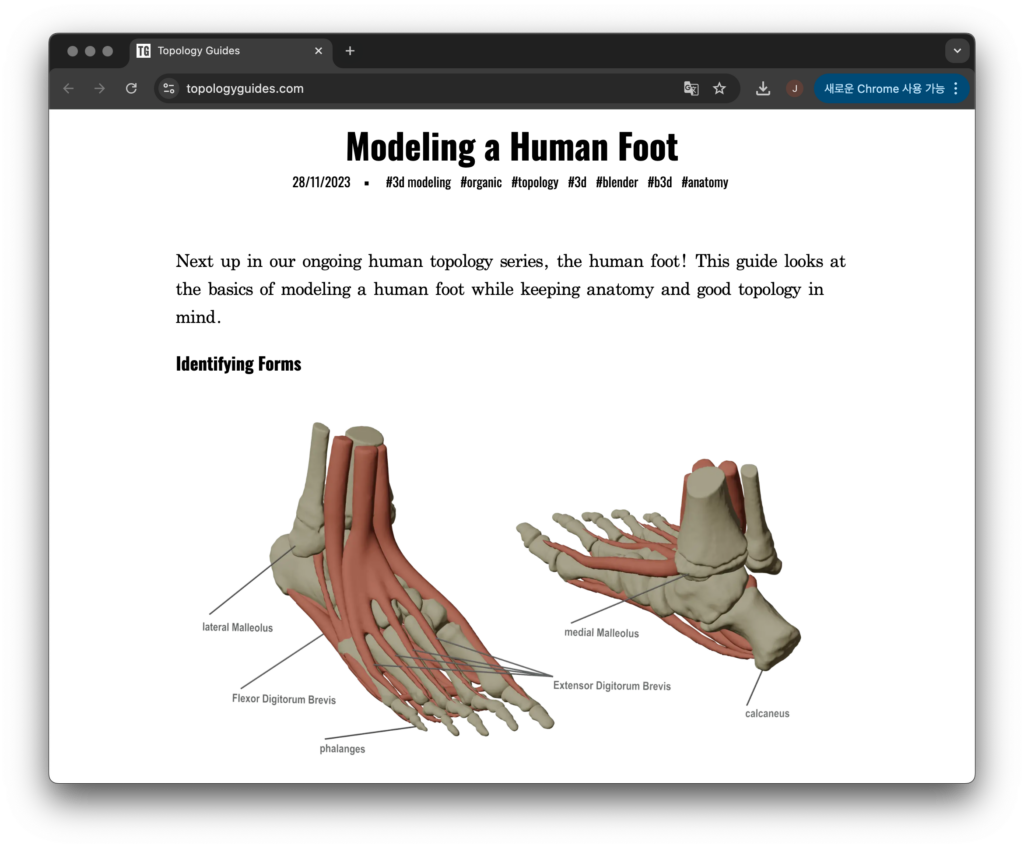Follow the #3d modeling tag link
The height and width of the screenshot is (848, 1024).
point(418,182)
